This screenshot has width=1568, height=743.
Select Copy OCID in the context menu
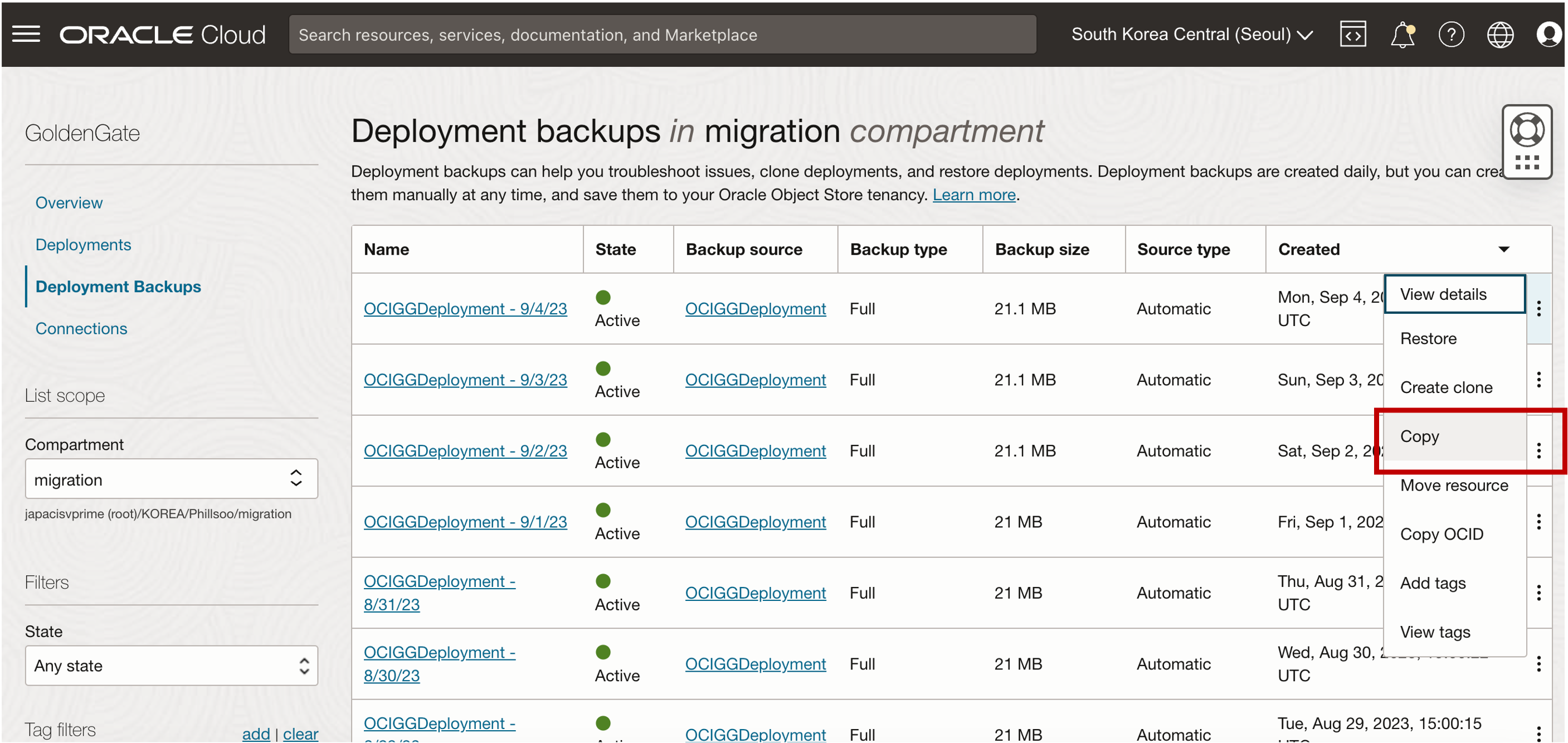click(x=1455, y=535)
